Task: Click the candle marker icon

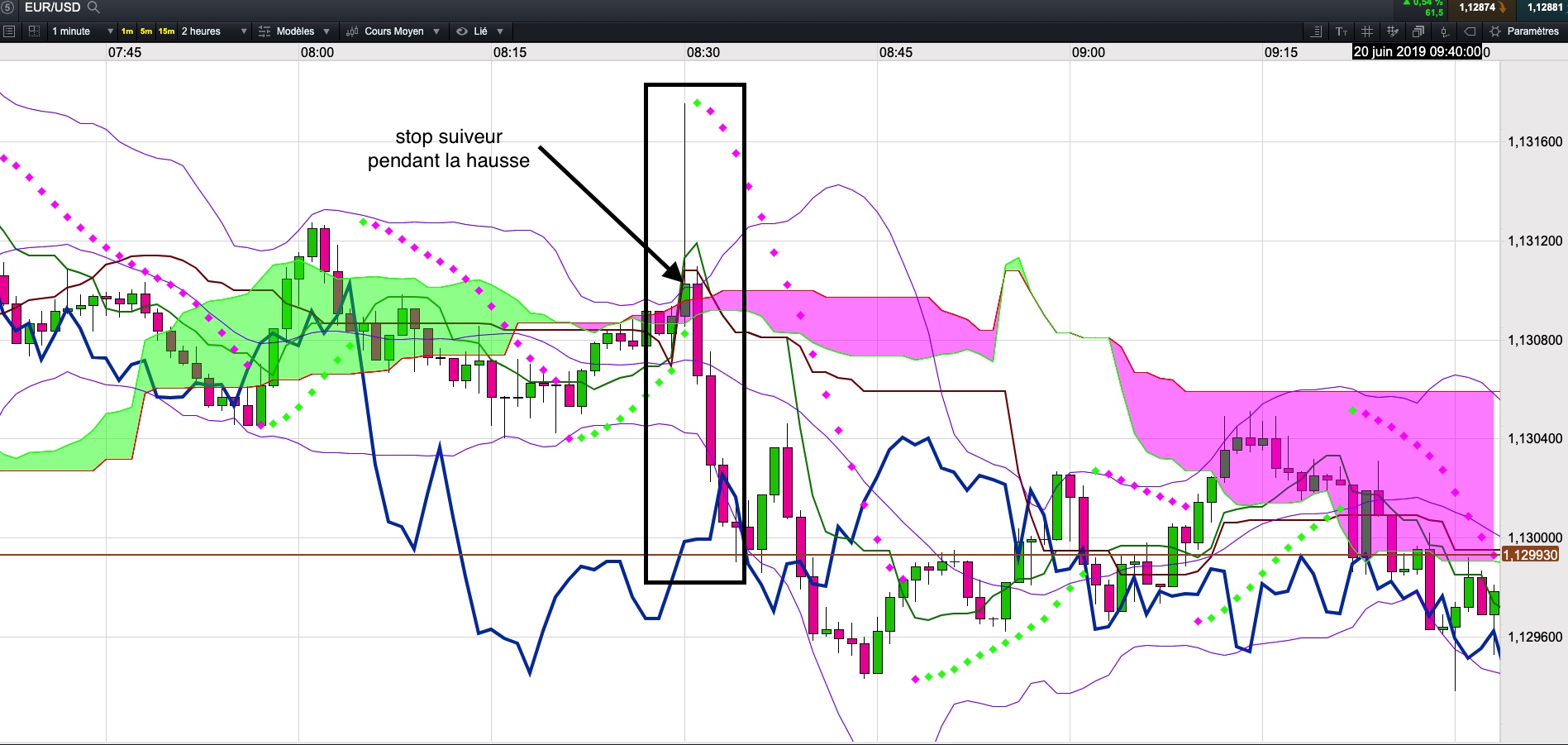Action: (x=1444, y=31)
